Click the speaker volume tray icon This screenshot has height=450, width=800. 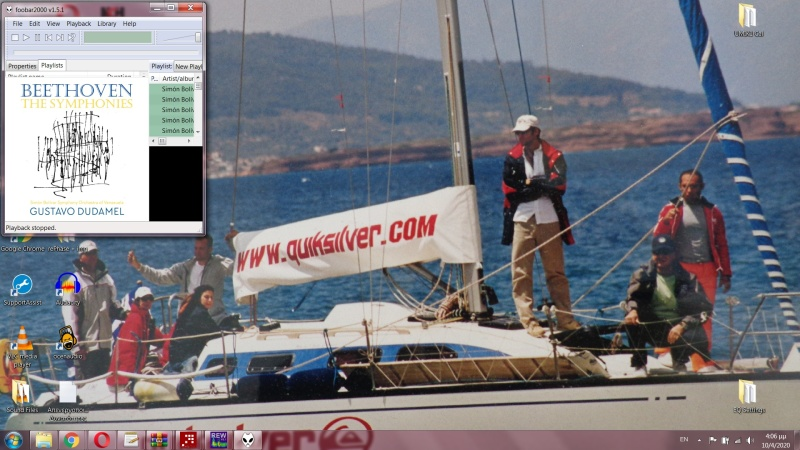click(749, 440)
